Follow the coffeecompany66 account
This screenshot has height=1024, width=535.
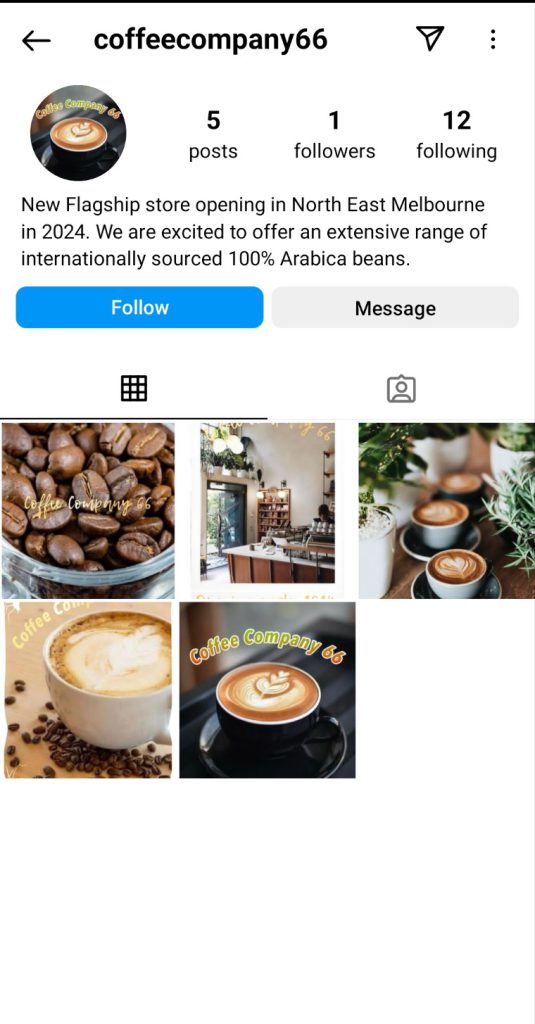(140, 307)
